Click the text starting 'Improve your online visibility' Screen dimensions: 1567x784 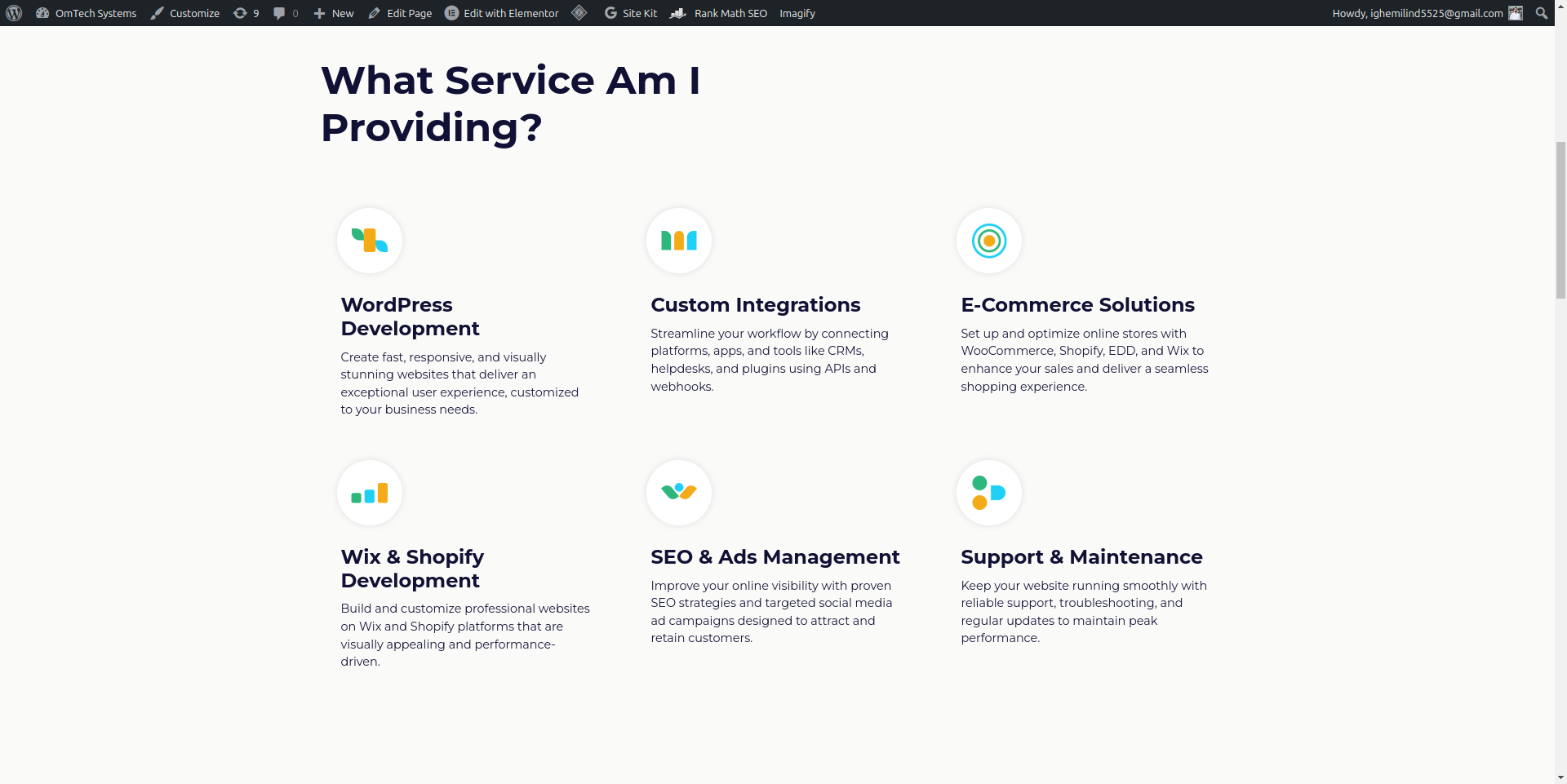[771, 612]
